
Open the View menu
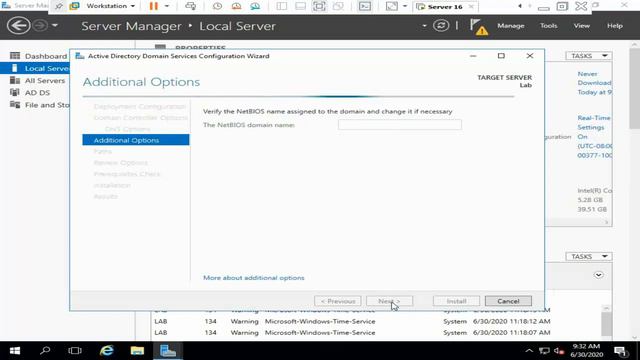pos(582,26)
